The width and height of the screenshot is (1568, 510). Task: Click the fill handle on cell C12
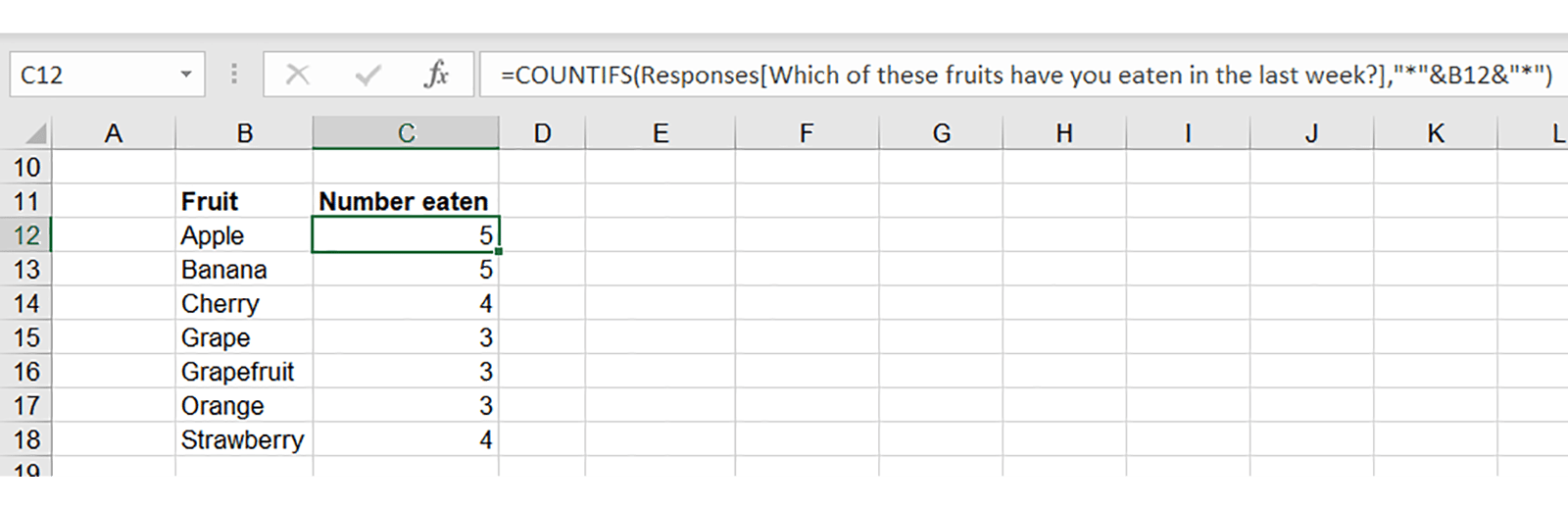[x=499, y=252]
